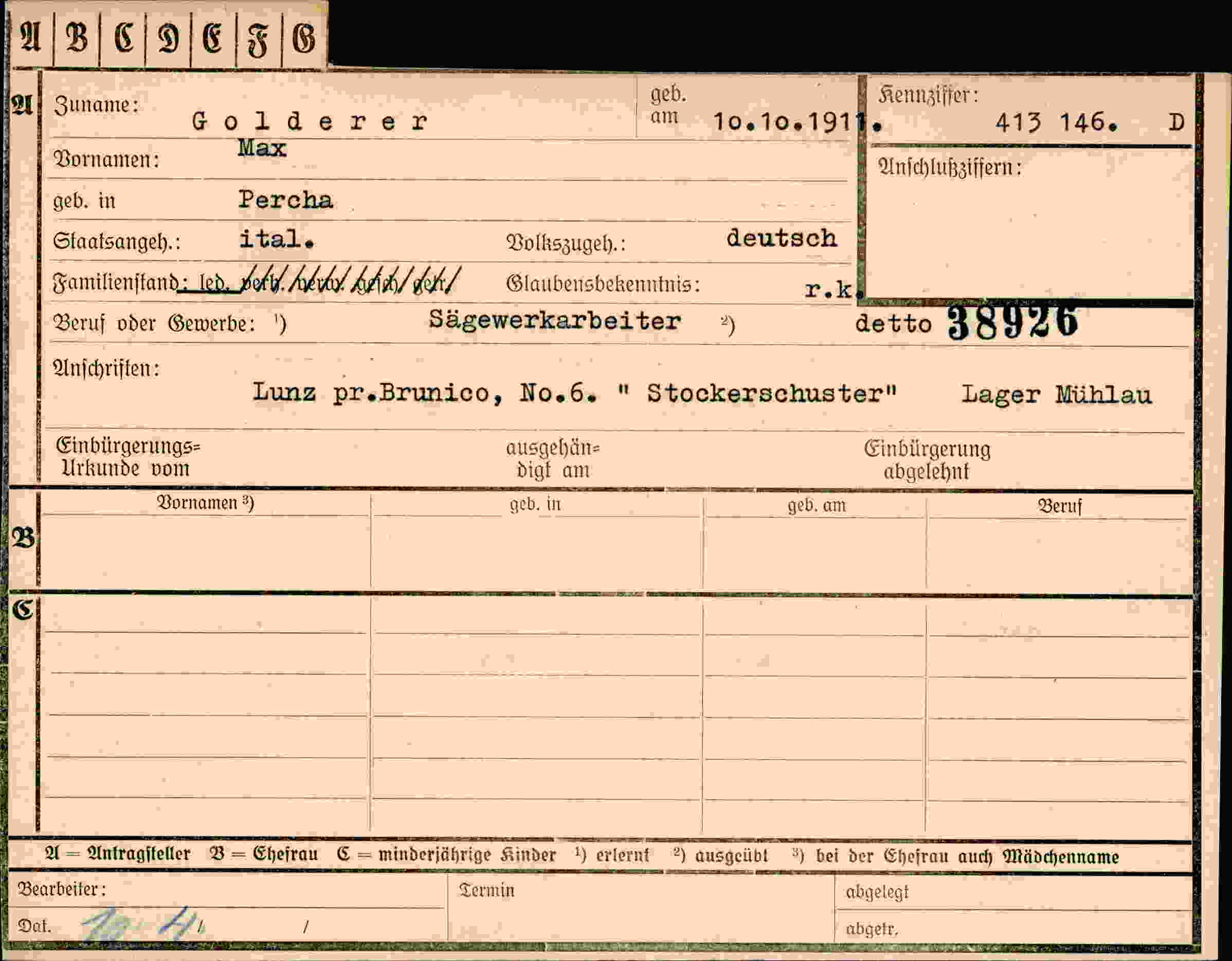Click the "Anschlußziffern:" label

pos(950,168)
